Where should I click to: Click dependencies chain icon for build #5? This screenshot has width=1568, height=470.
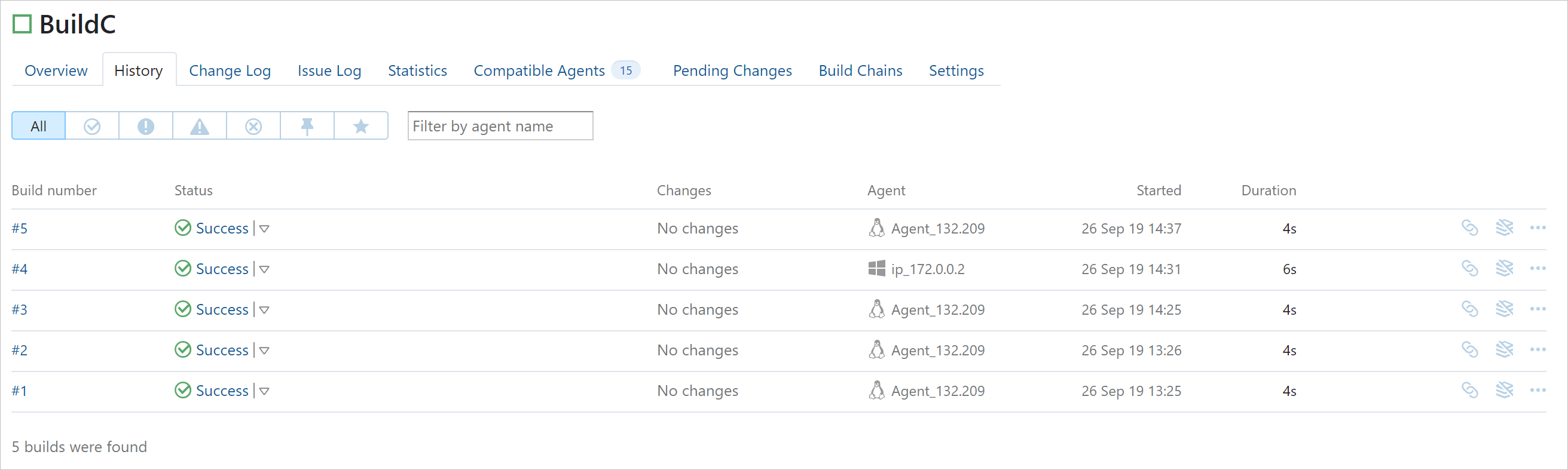[x=1469, y=228]
